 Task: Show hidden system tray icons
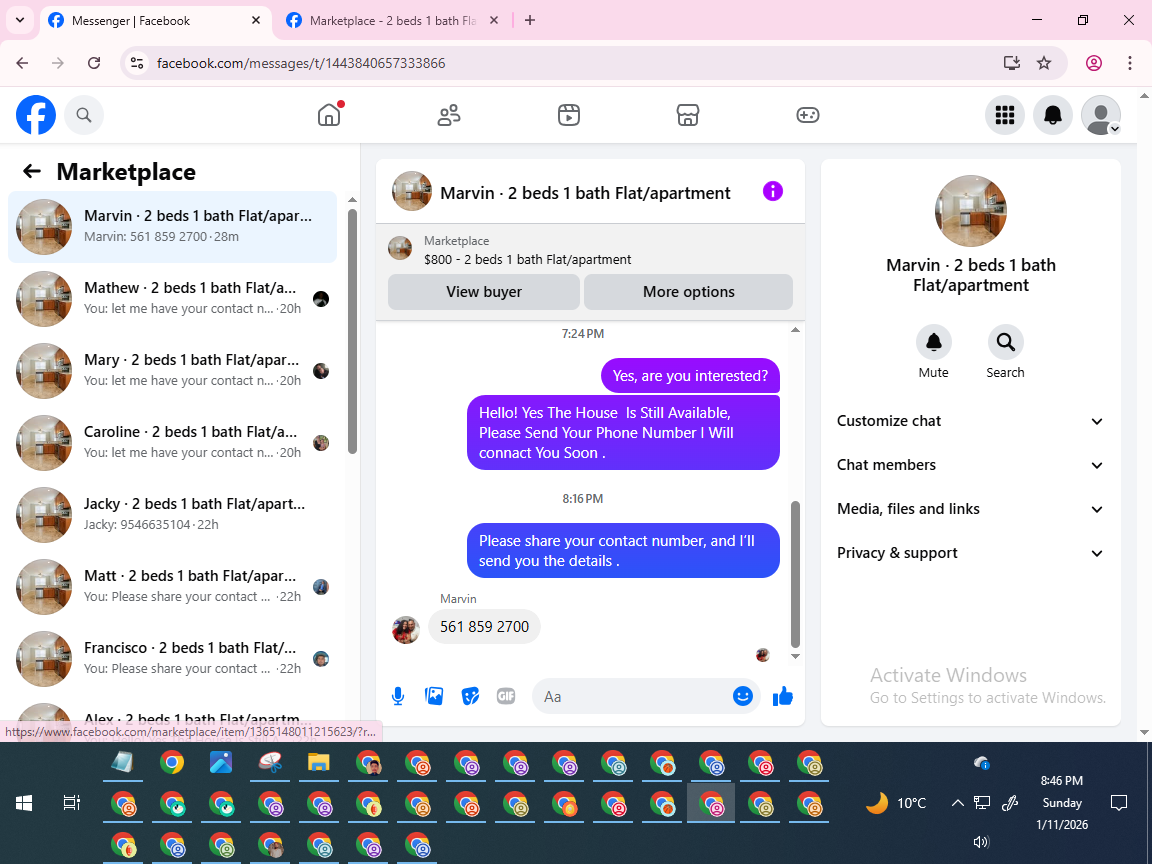pyautogui.click(x=957, y=803)
